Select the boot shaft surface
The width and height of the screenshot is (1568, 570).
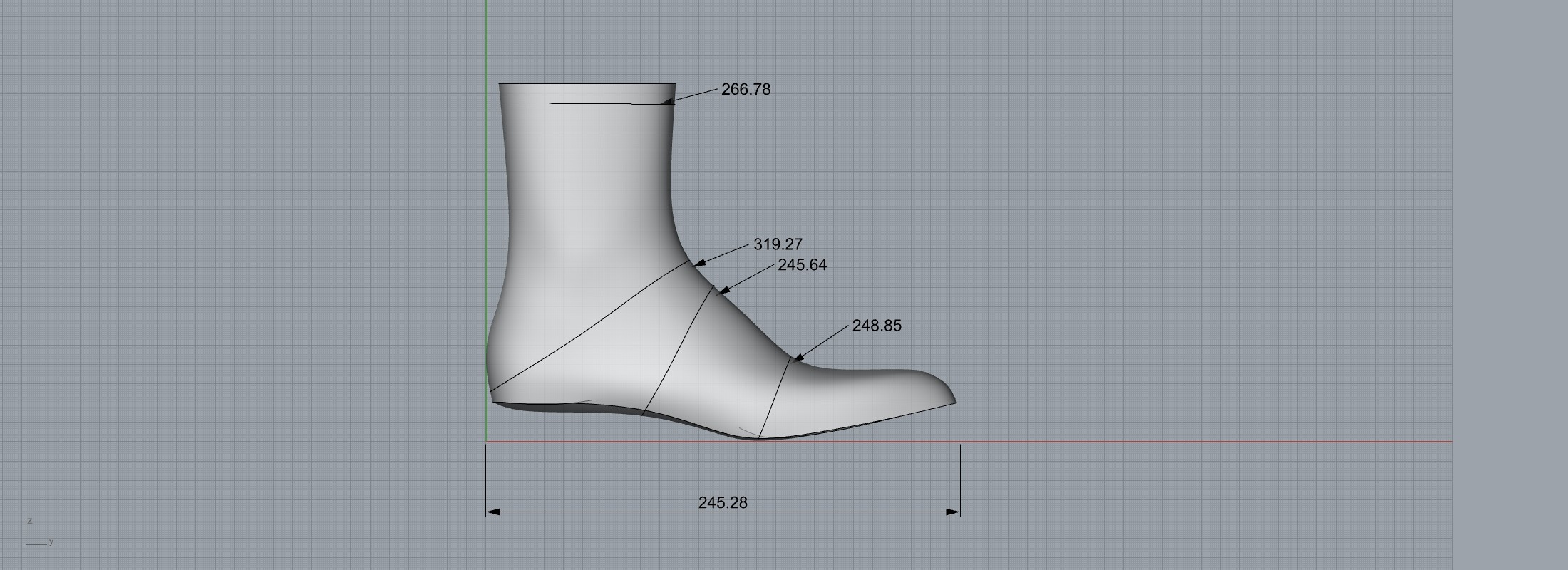tap(588, 185)
